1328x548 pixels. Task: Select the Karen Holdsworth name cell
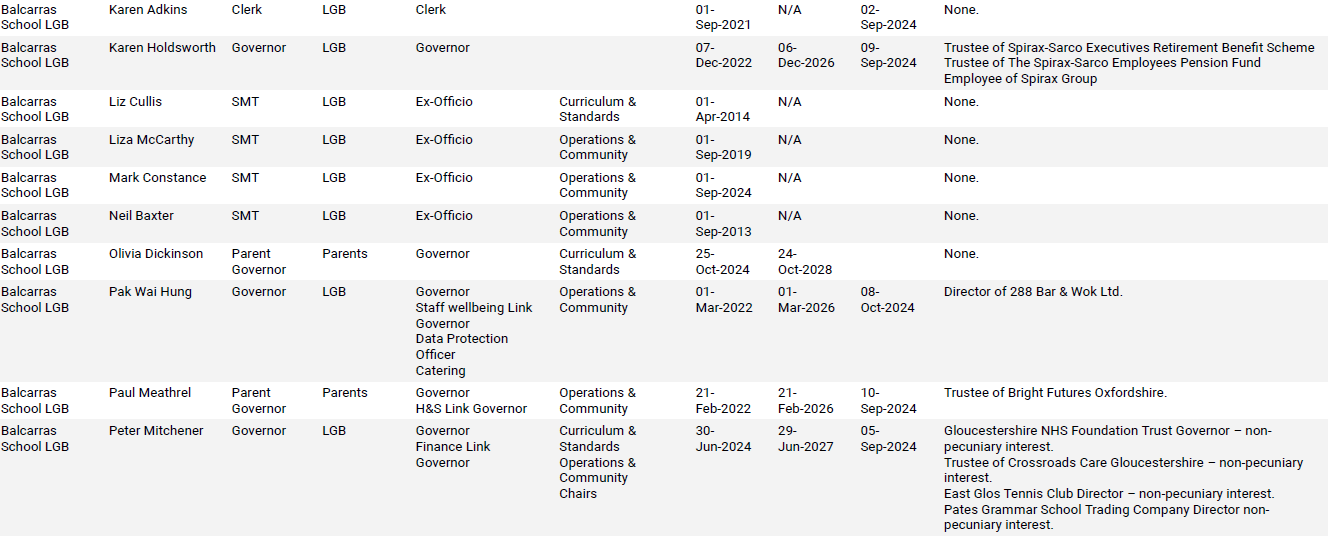coord(162,48)
